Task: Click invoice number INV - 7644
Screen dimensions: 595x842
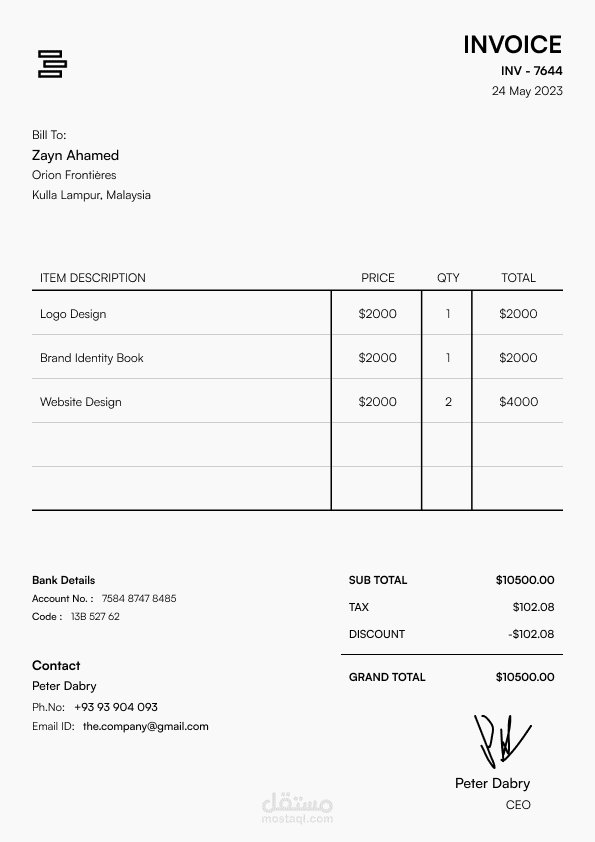Action: pyautogui.click(x=532, y=70)
